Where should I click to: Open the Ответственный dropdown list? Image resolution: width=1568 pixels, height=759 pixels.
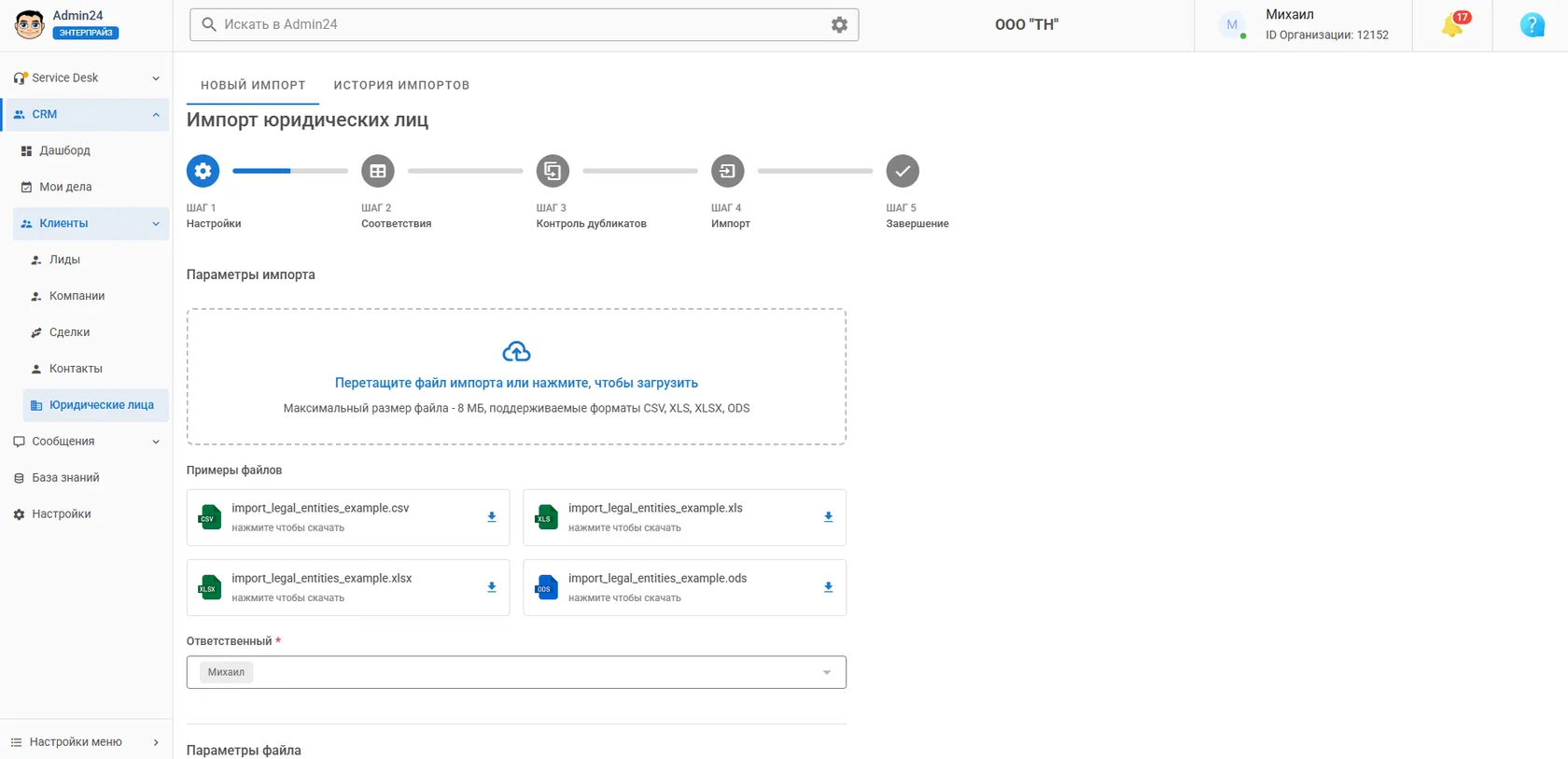tap(516, 672)
